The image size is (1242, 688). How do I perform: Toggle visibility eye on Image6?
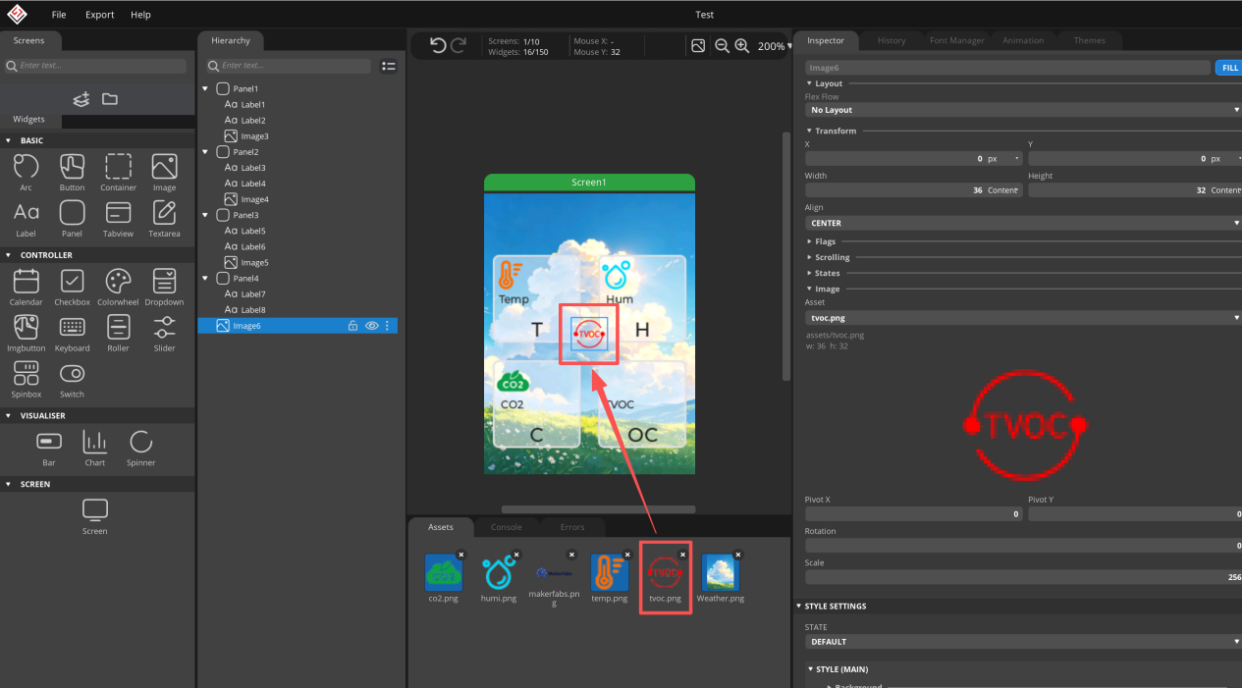coord(371,325)
